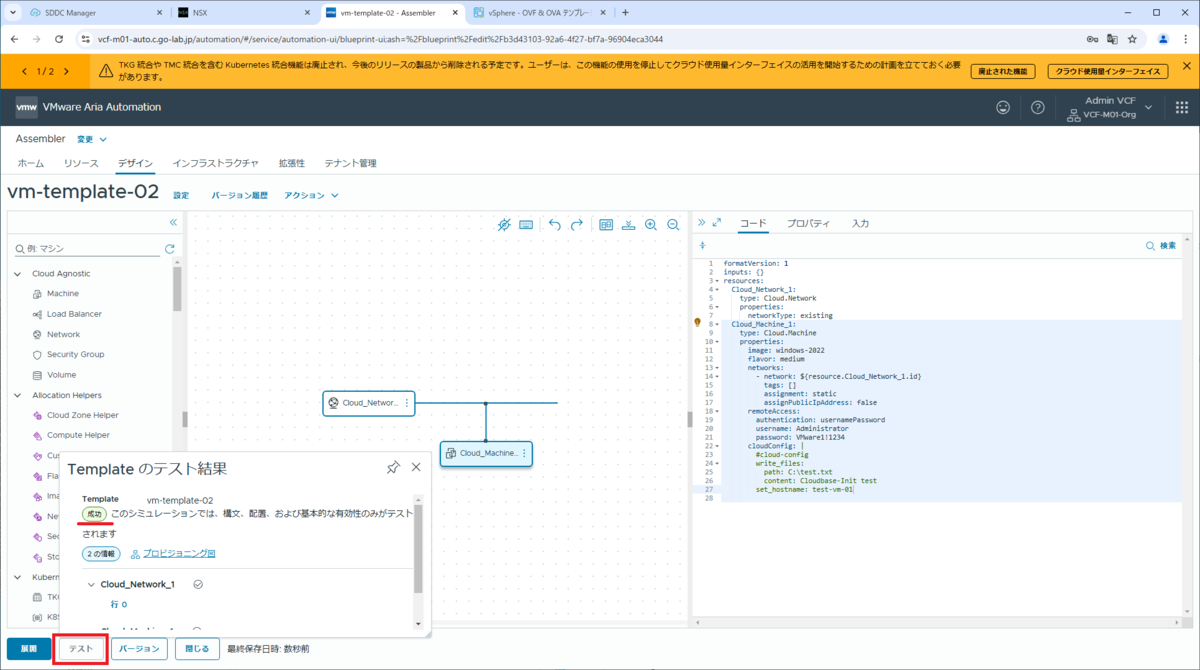Fold code at line 8 Cloud_Machine_1
Viewport: 1200px width, 670px height.
[x=717, y=324]
